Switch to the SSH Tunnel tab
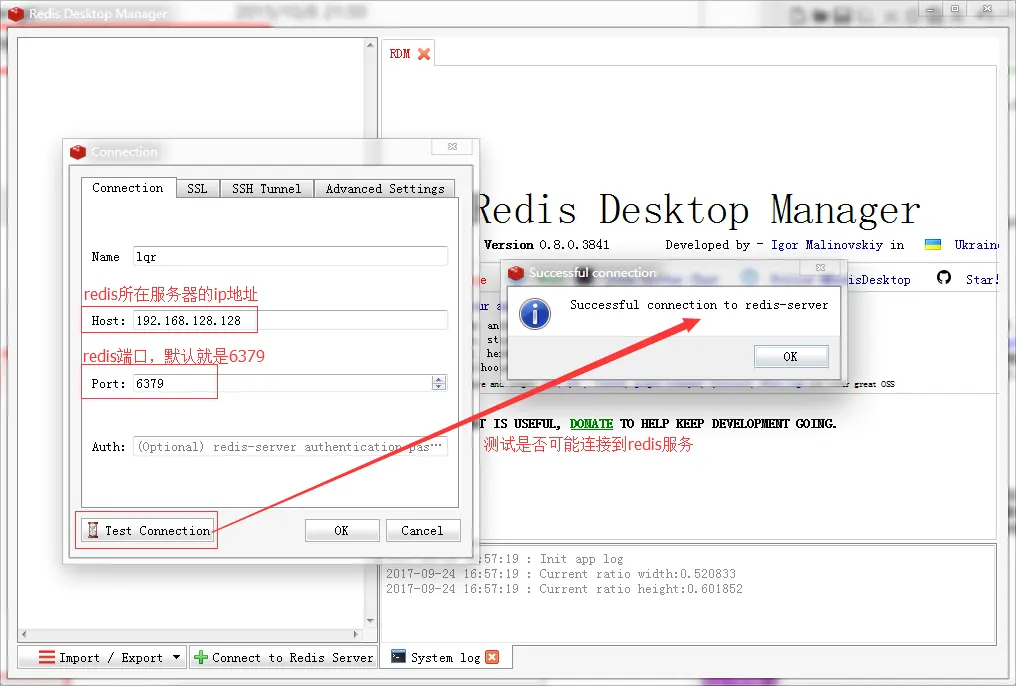 tap(266, 189)
